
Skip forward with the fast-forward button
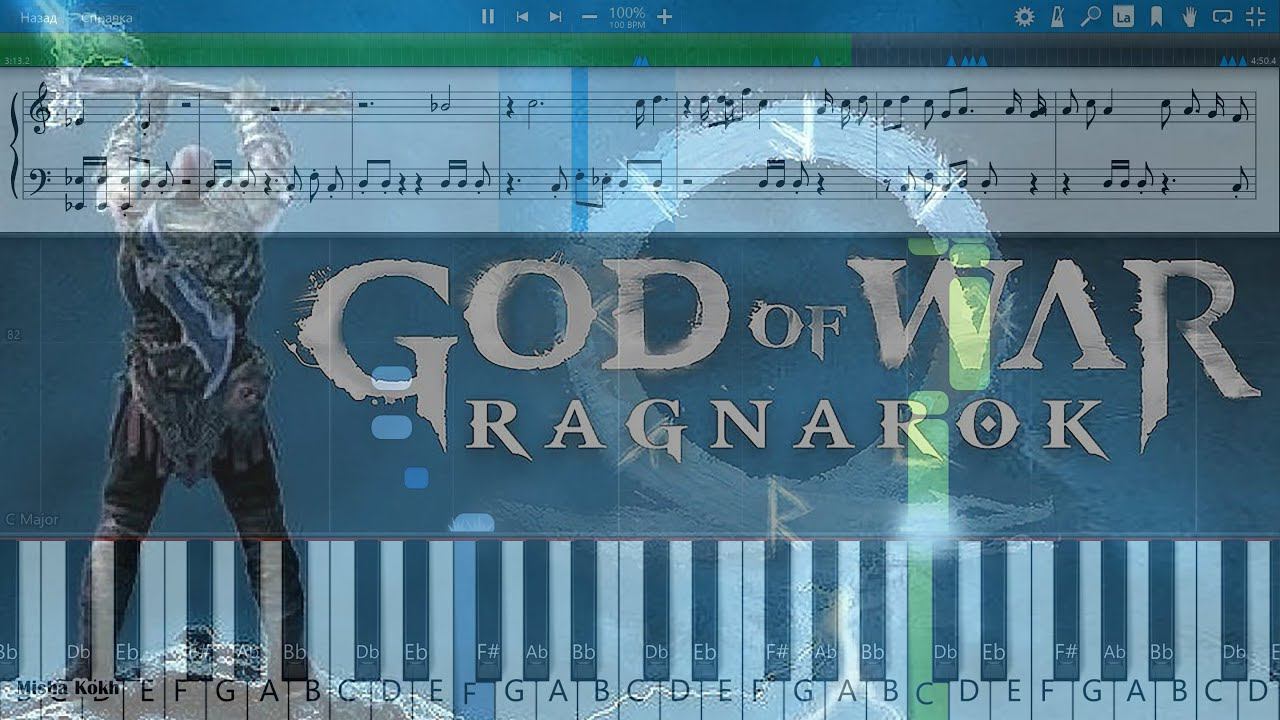555,16
